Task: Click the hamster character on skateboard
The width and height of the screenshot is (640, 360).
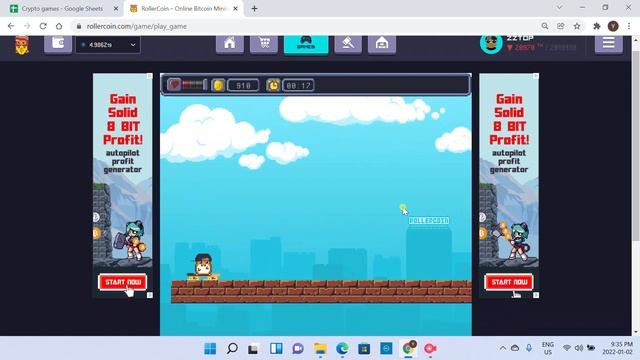Action: click(x=203, y=267)
